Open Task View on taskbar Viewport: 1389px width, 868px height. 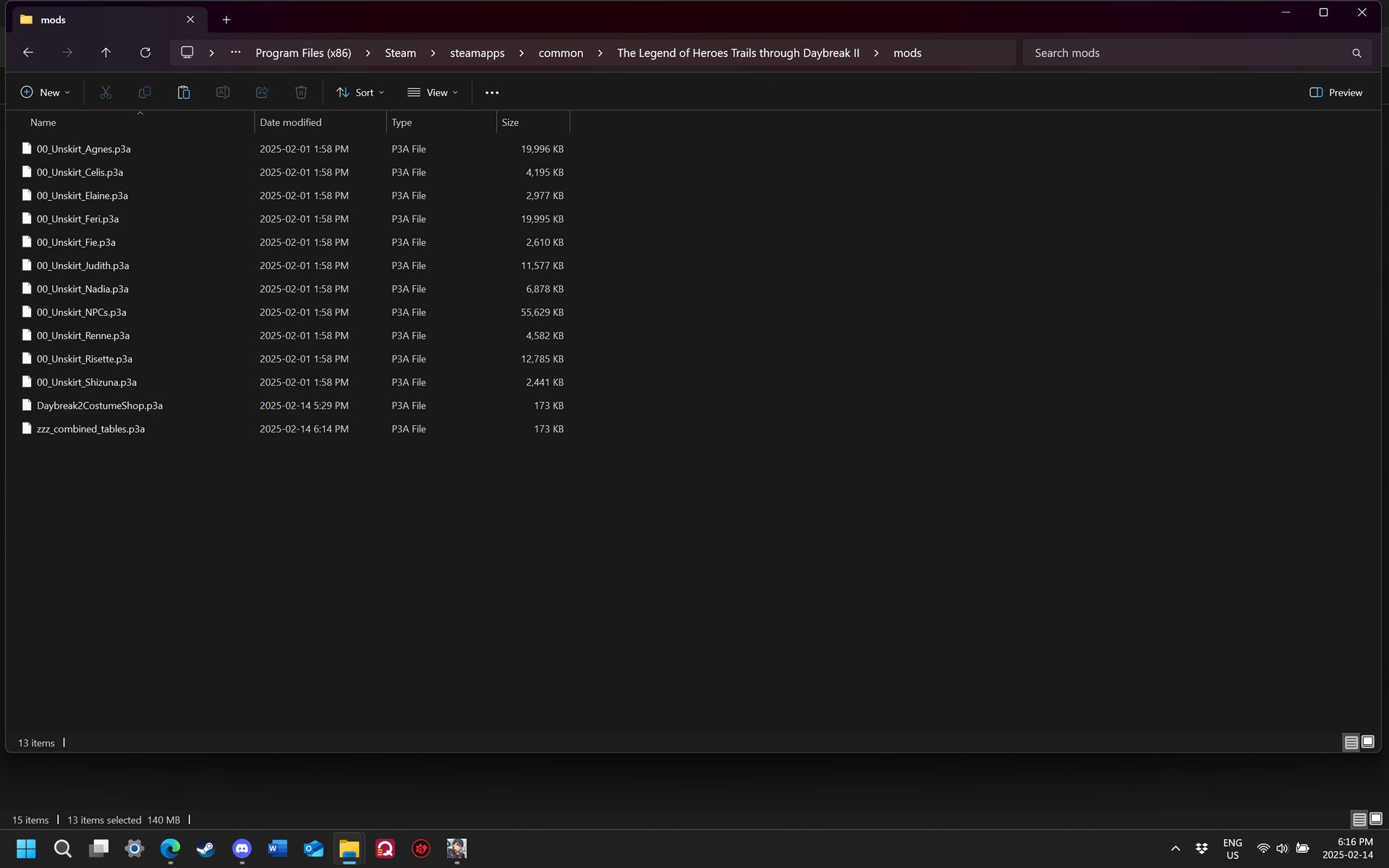[x=98, y=848]
